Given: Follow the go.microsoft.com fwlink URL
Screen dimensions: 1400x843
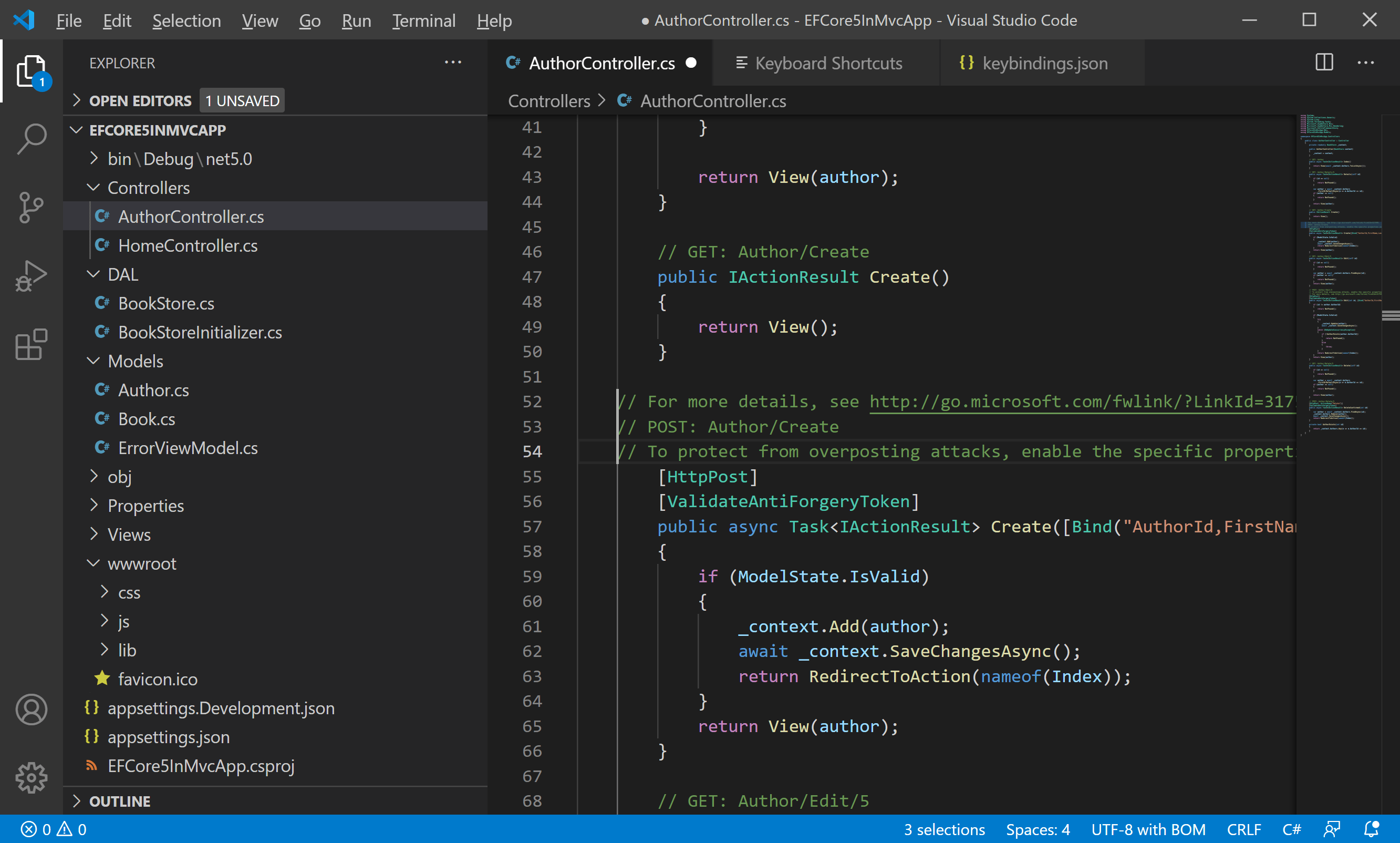Looking at the screenshot, I should [x=1083, y=402].
